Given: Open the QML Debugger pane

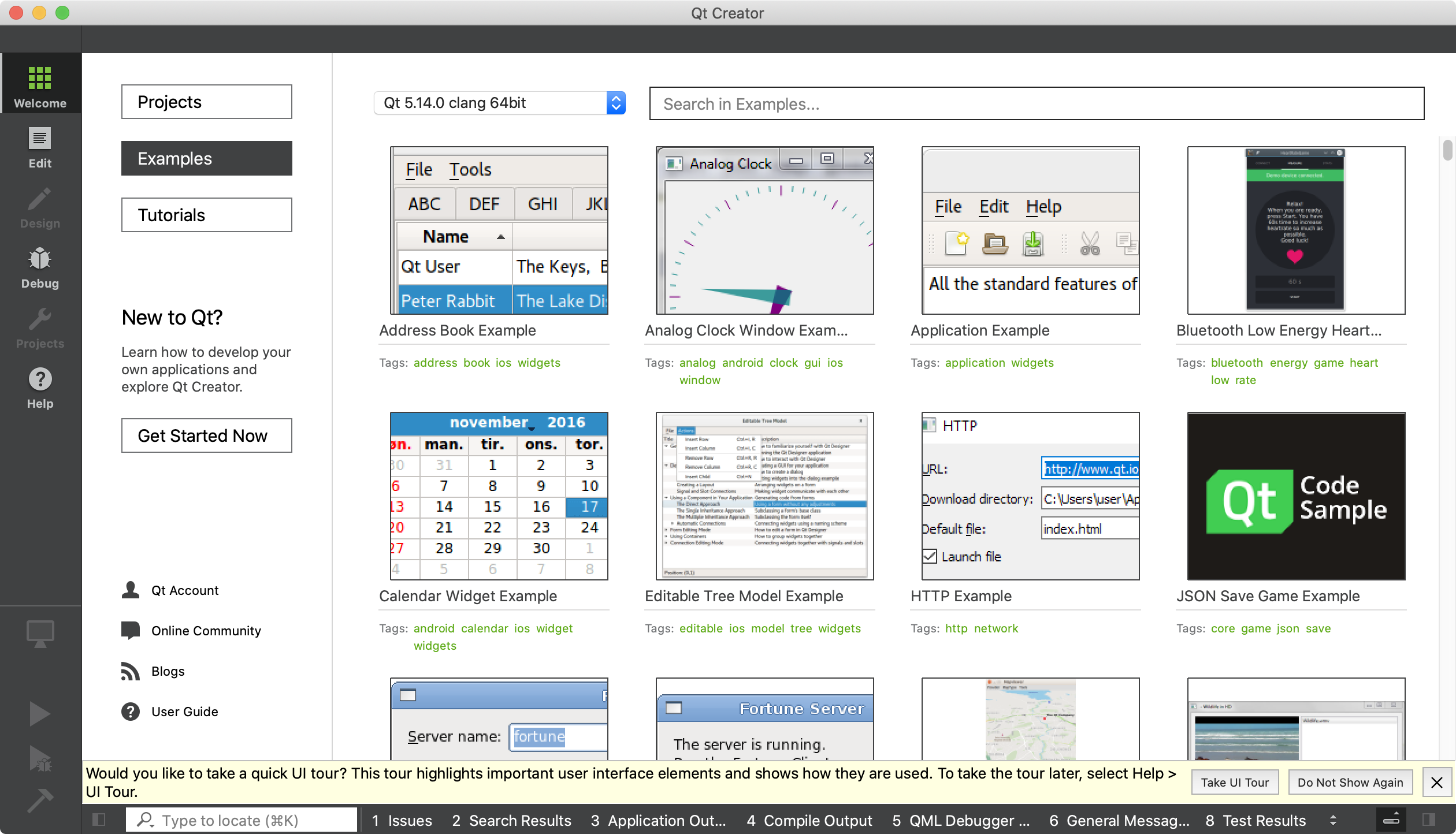Looking at the screenshot, I should [961, 820].
